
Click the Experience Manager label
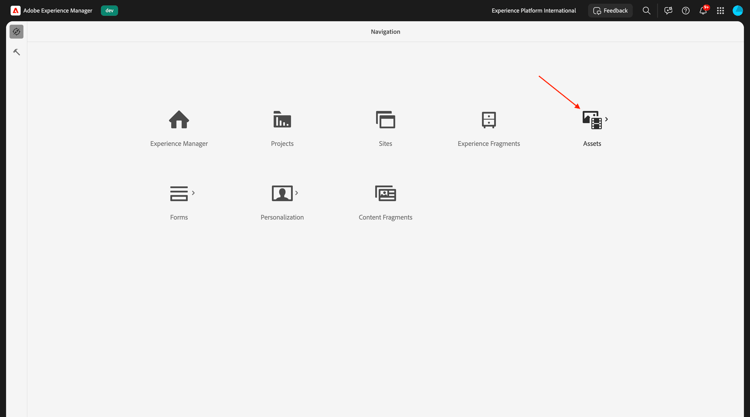point(179,143)
